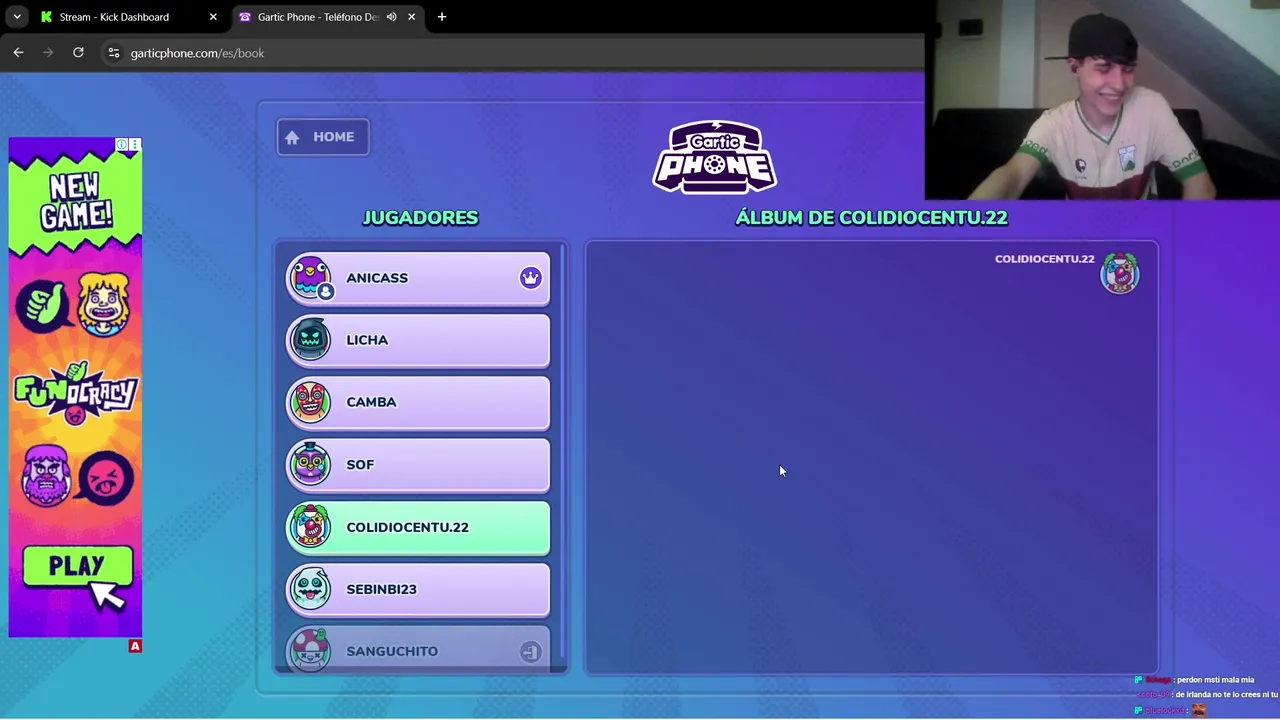This screenshot has width=1280, height=720.
Task: Select player ANICASS in the list
Action: tap(418, 278)
